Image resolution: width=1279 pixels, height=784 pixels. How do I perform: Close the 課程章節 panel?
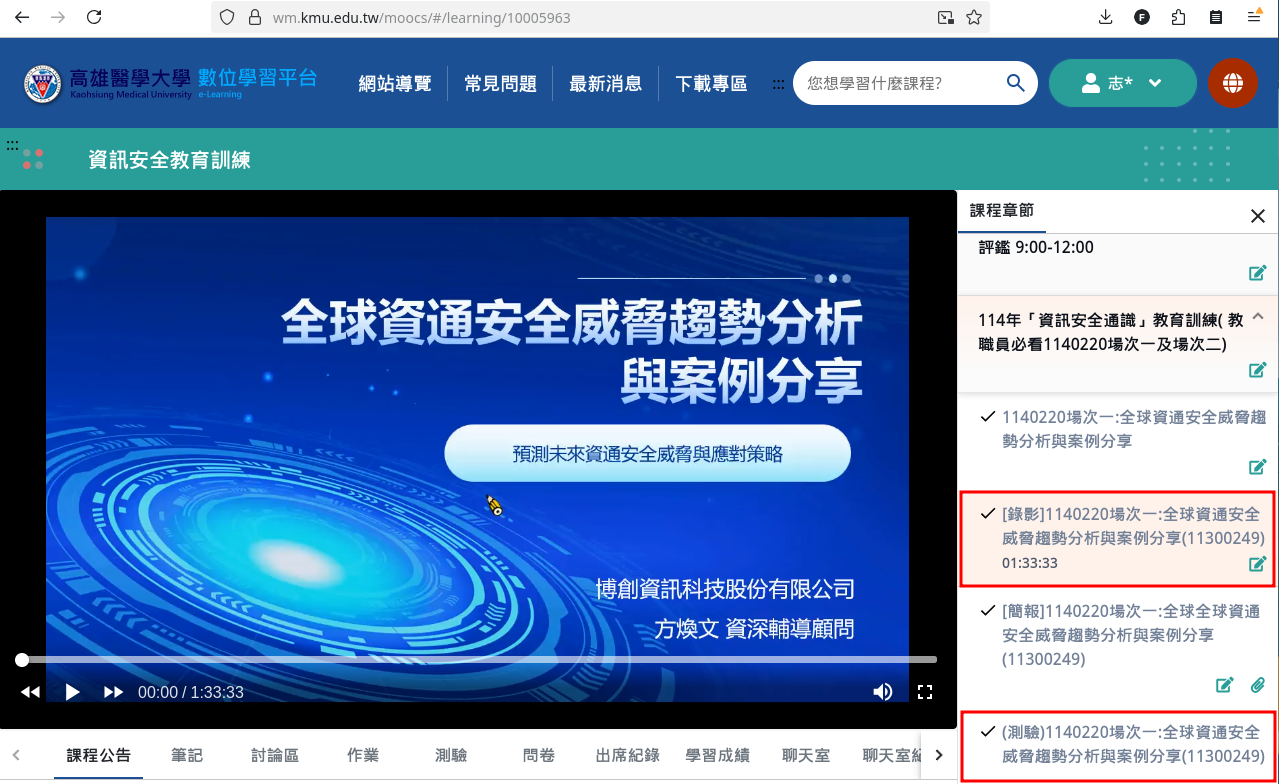click(x=1258, y=216)
